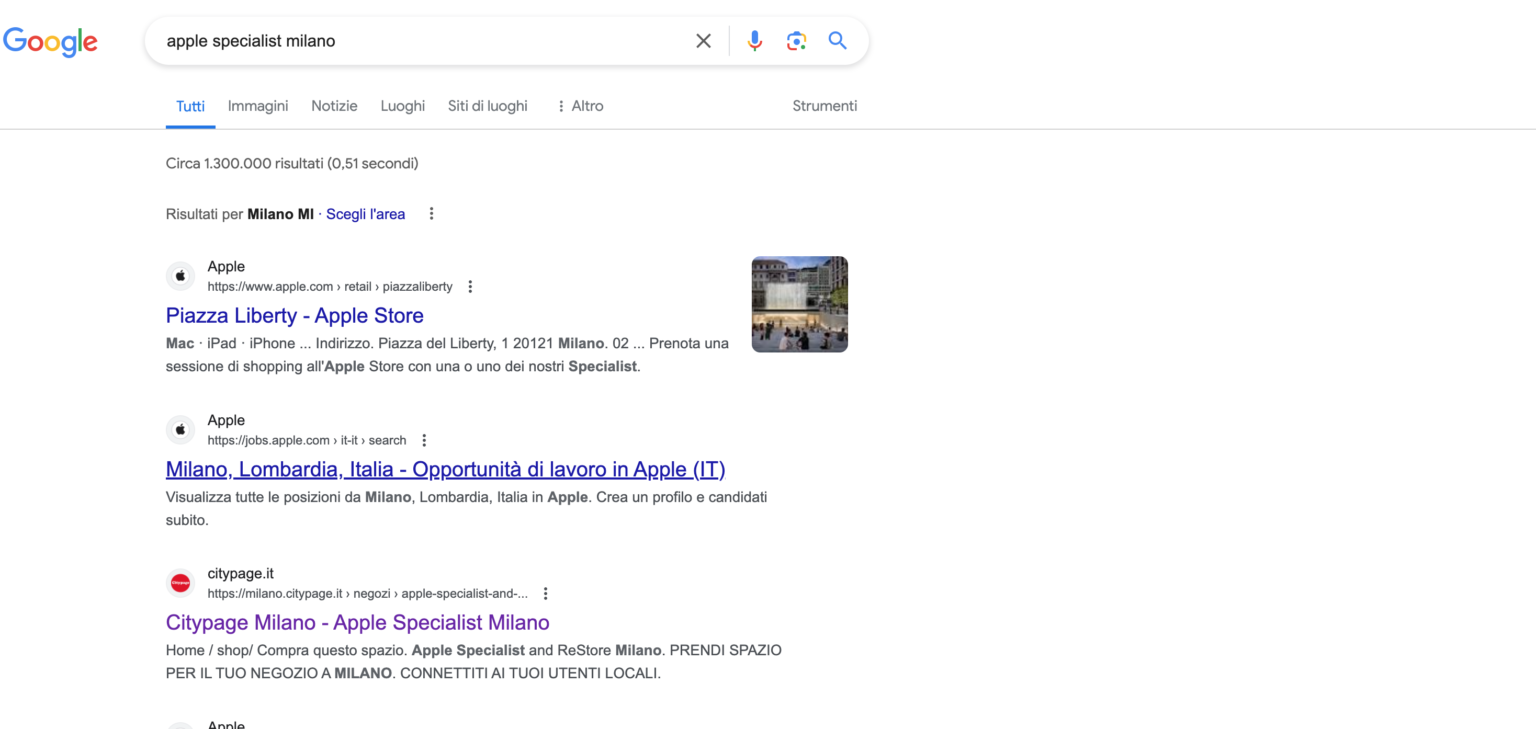Open the three-dot menu for the Piazza Liberty result

[470, 286]
